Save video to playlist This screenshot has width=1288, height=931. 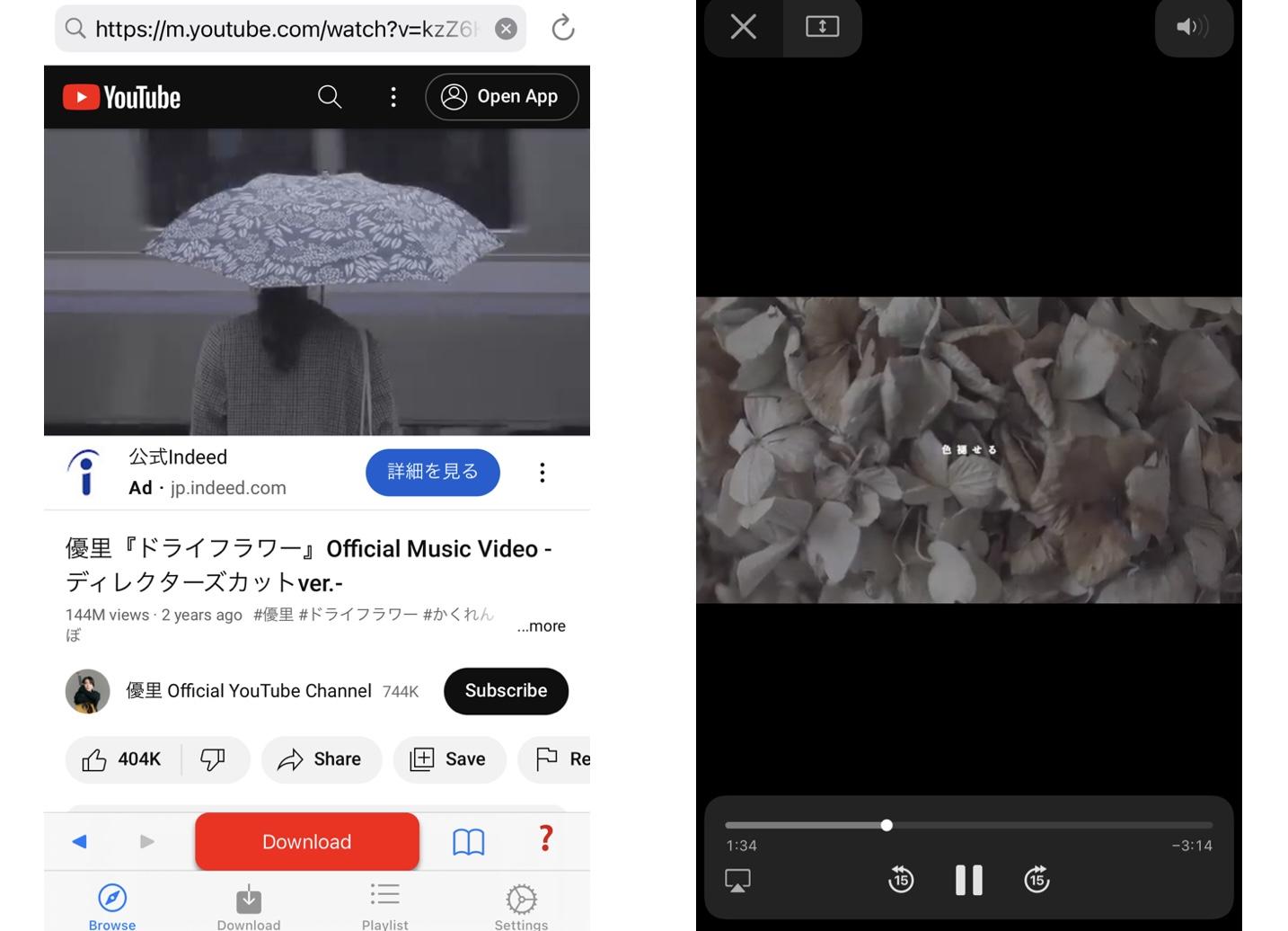click(x=449, y=759)
